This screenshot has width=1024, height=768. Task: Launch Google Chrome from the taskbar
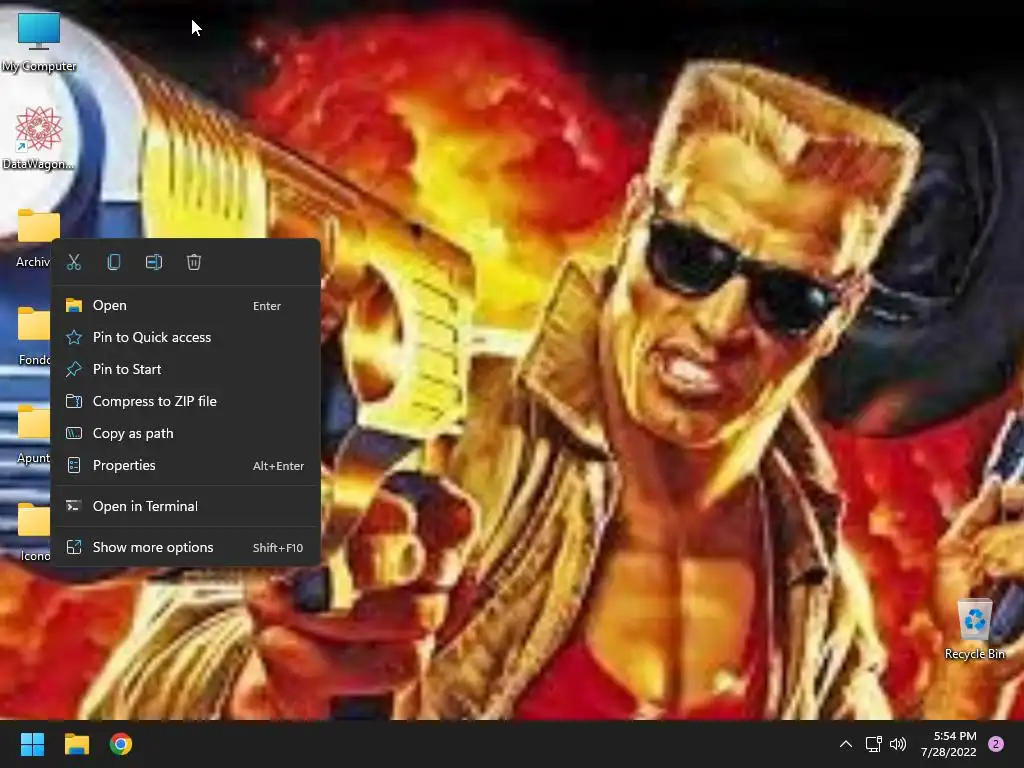pos(121,744)
